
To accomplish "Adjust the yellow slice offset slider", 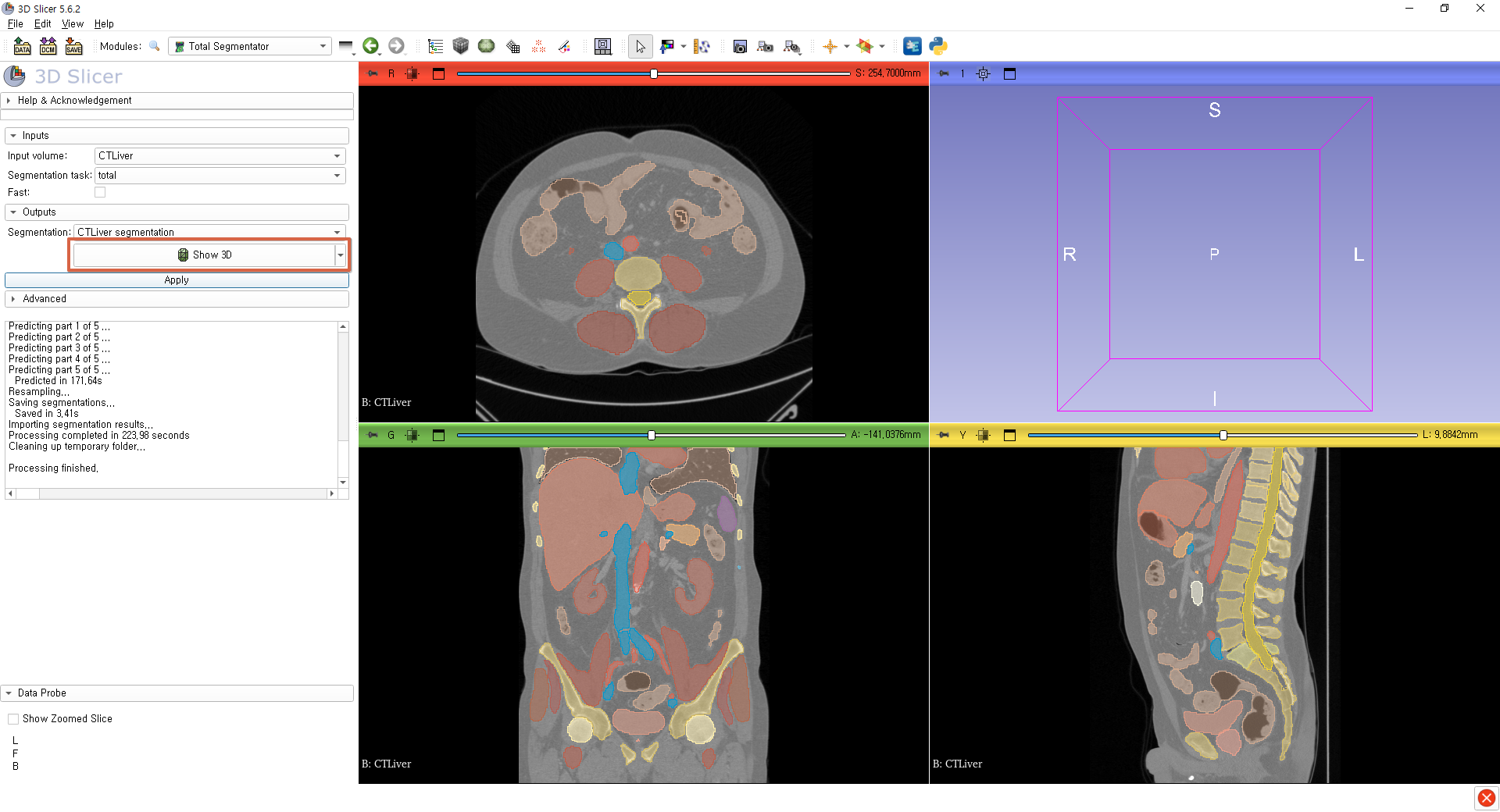I will pyautogui.click(x=1223, y=435).
